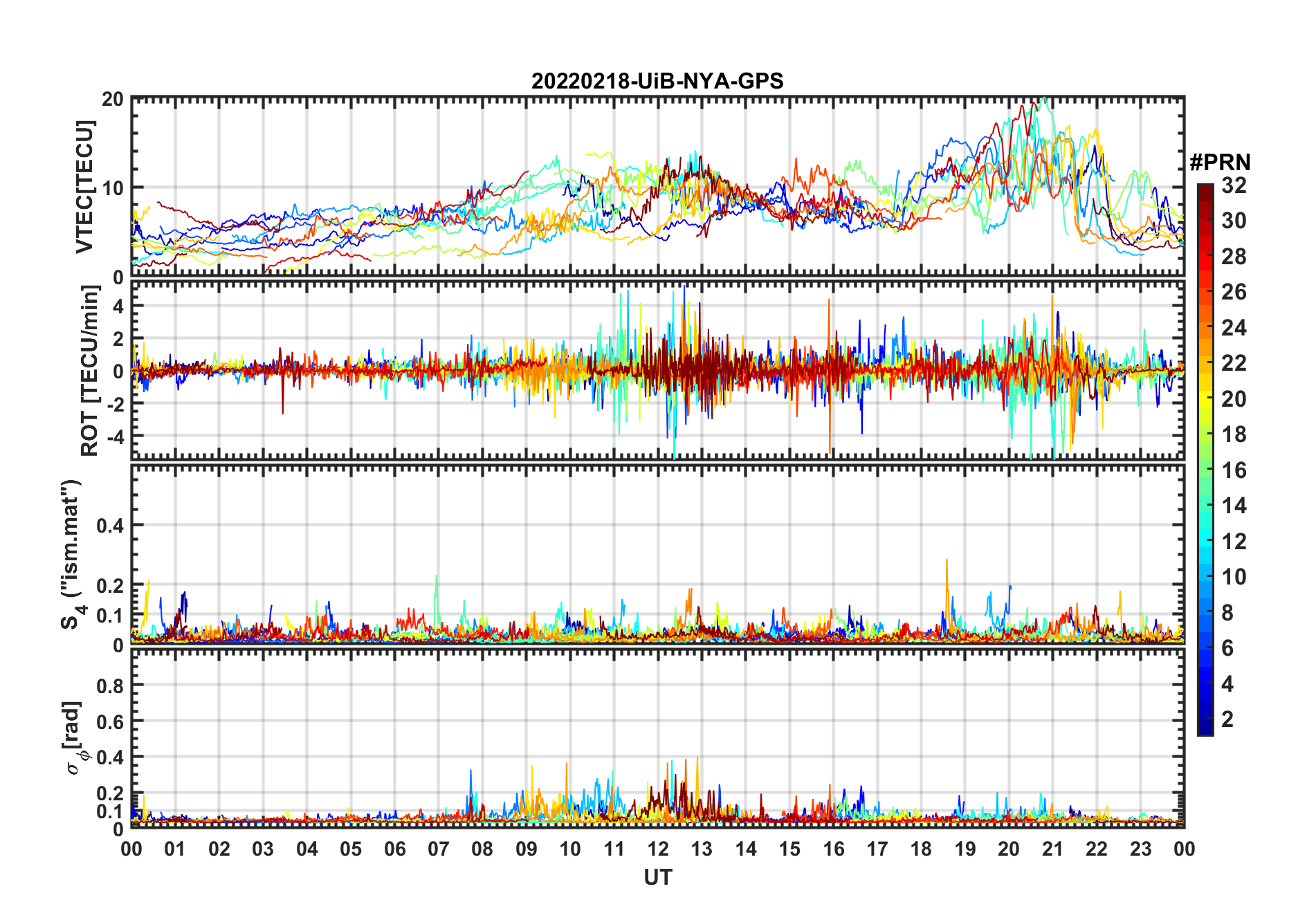Screen dimensions: 1316x920
Task: Click x-axis hour tick label 17
Action: (x=877, y=849)
